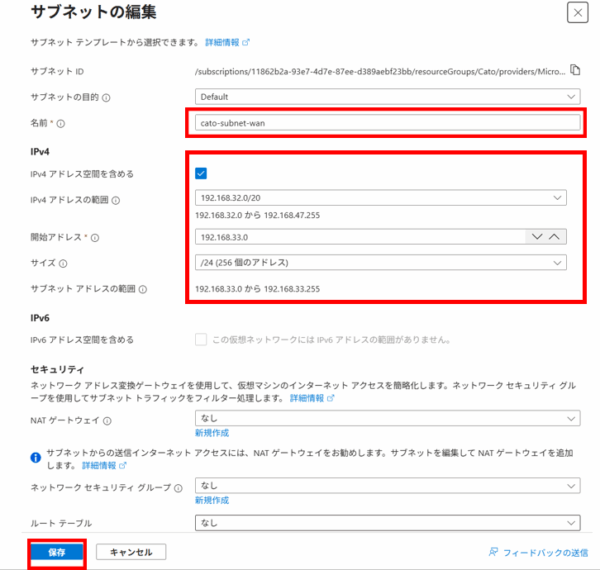Close the サブネットの編集 panel
The width and height of the screenshot is (600, 570).
point(576,13)
